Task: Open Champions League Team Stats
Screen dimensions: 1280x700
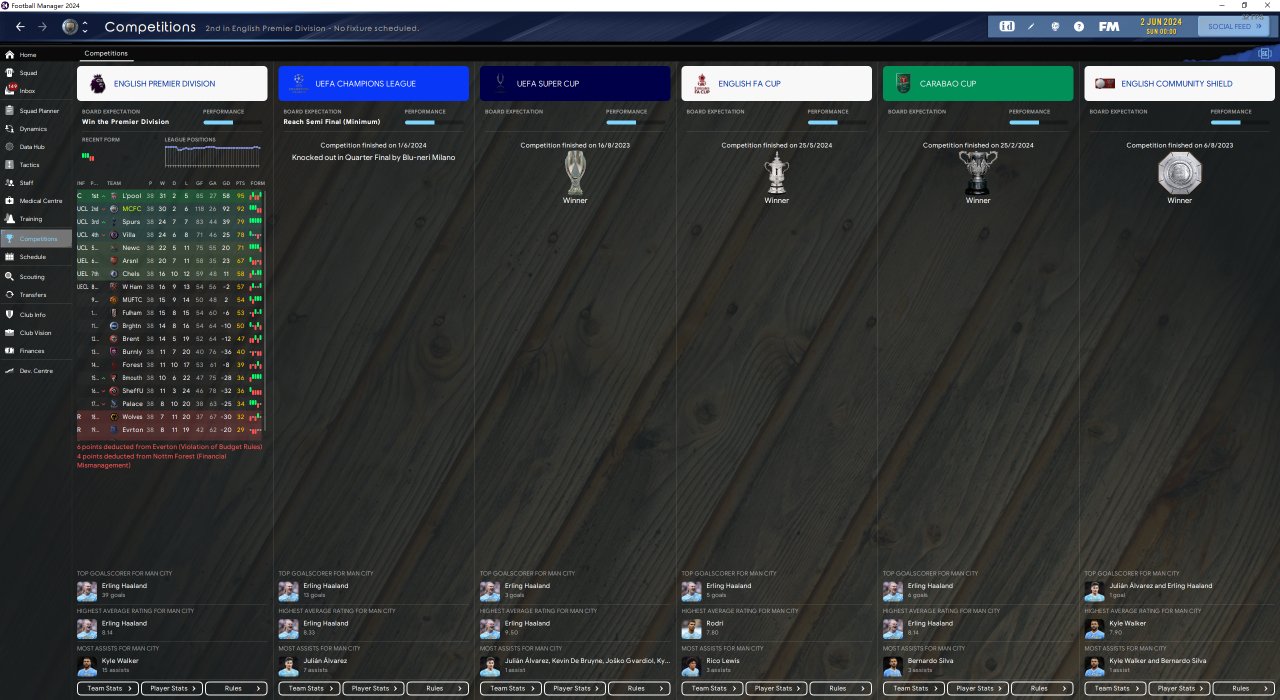Action: click(309, 688)
